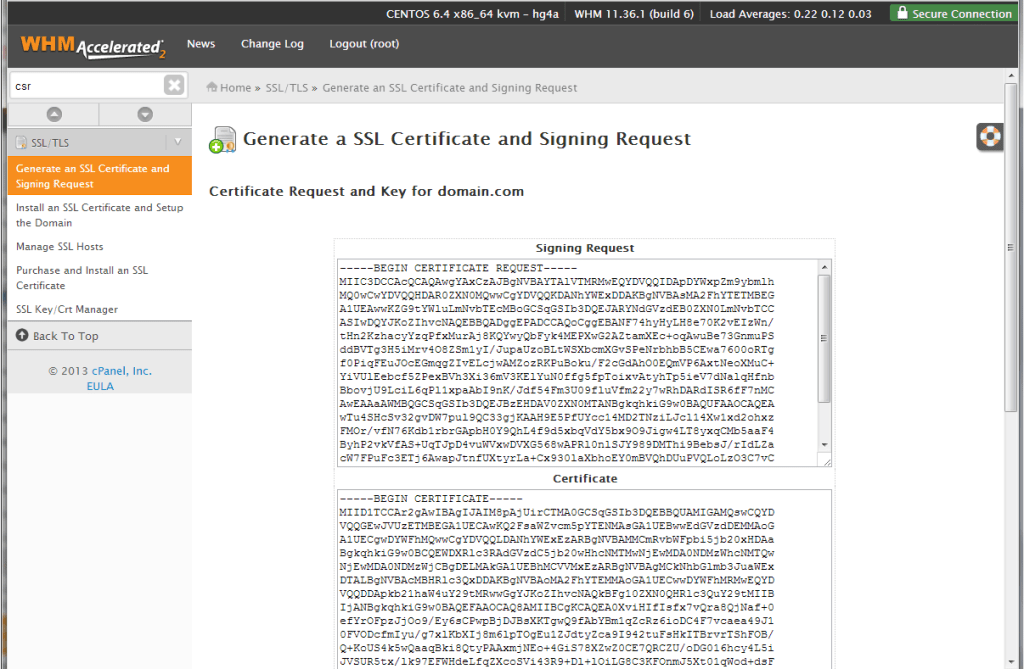Open the lifebuoy help icon

(x=989, y=137)
